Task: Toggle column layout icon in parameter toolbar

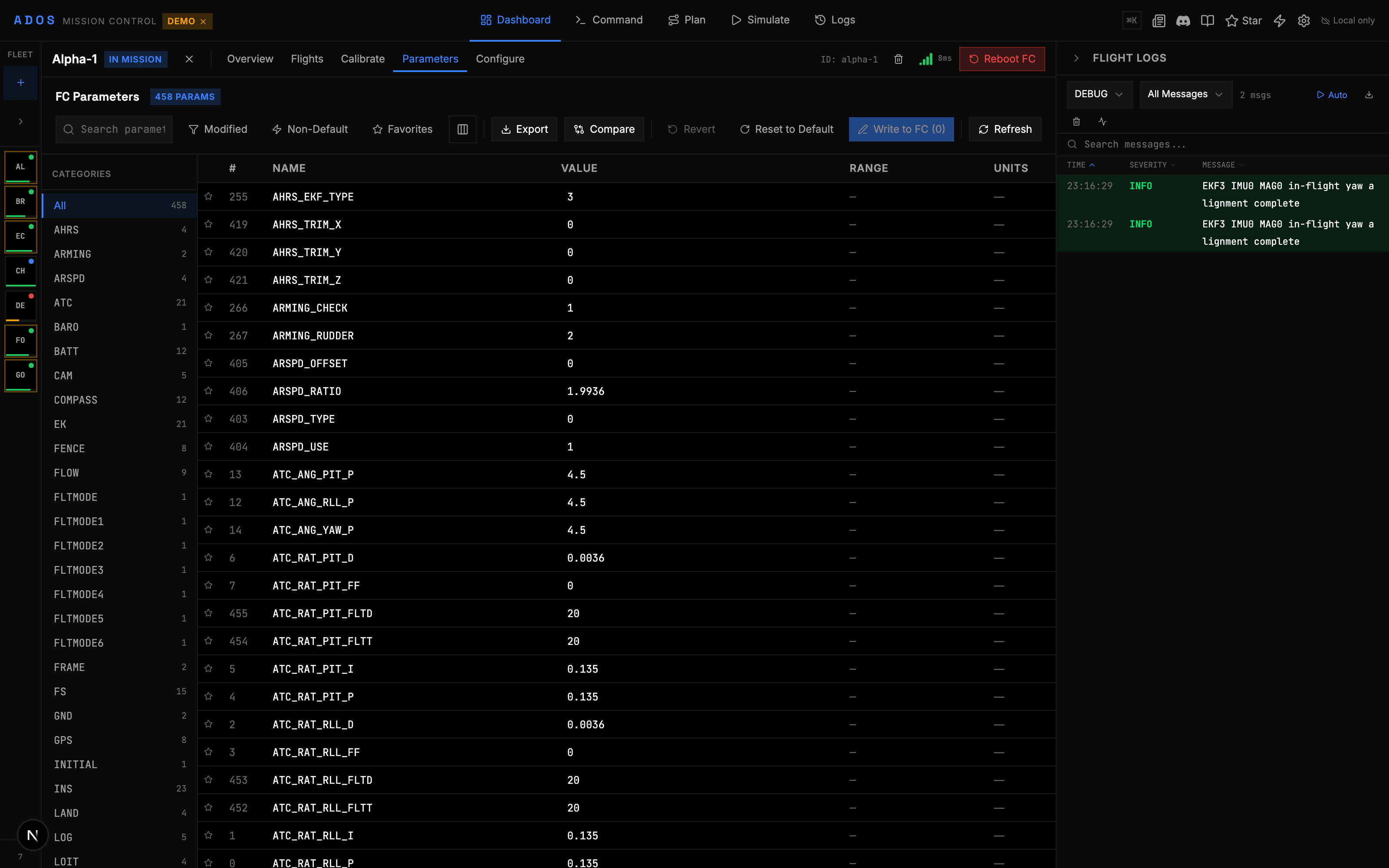Action: pyautogui.click(x=462, y=129)
